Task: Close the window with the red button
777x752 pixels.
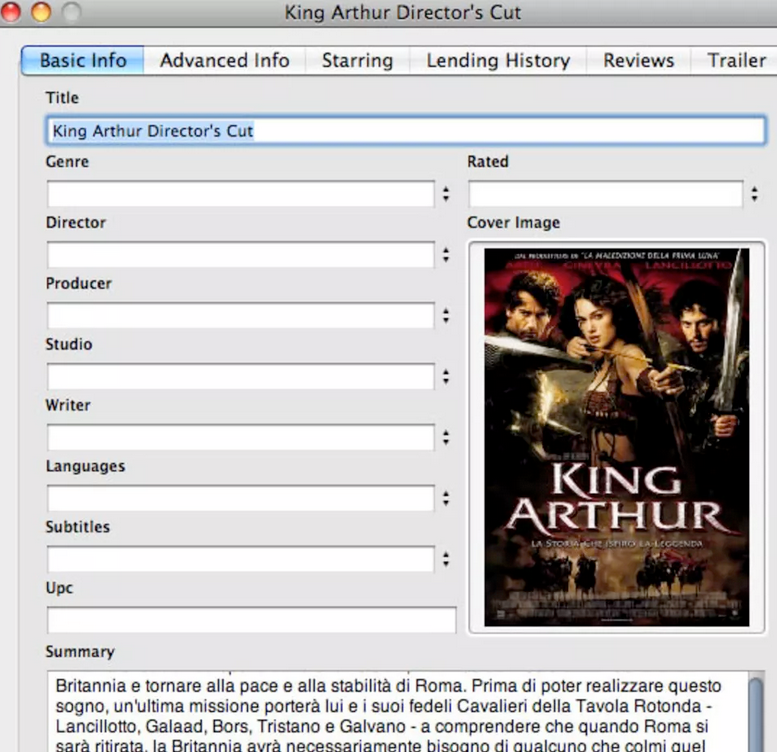Action: click(x=10, y=12)
